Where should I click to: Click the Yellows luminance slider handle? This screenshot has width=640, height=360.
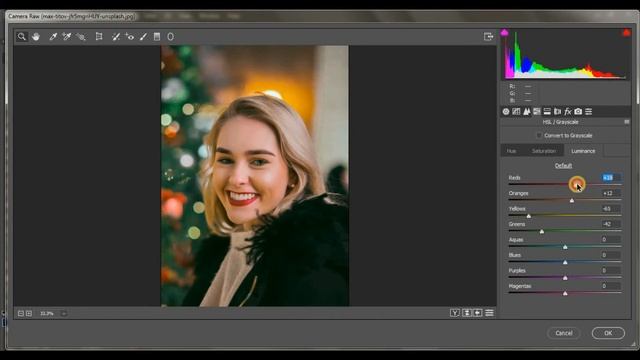point(529,216)
